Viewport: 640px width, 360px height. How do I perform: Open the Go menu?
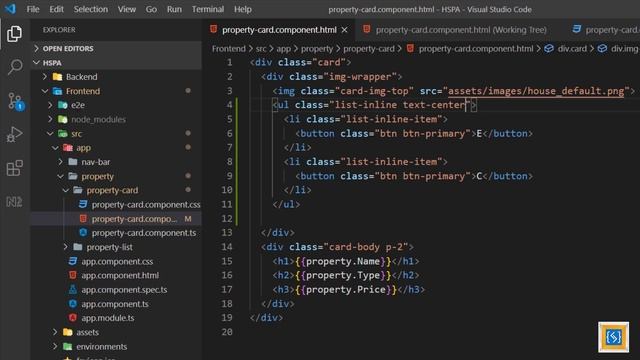[x=151, y=9]
